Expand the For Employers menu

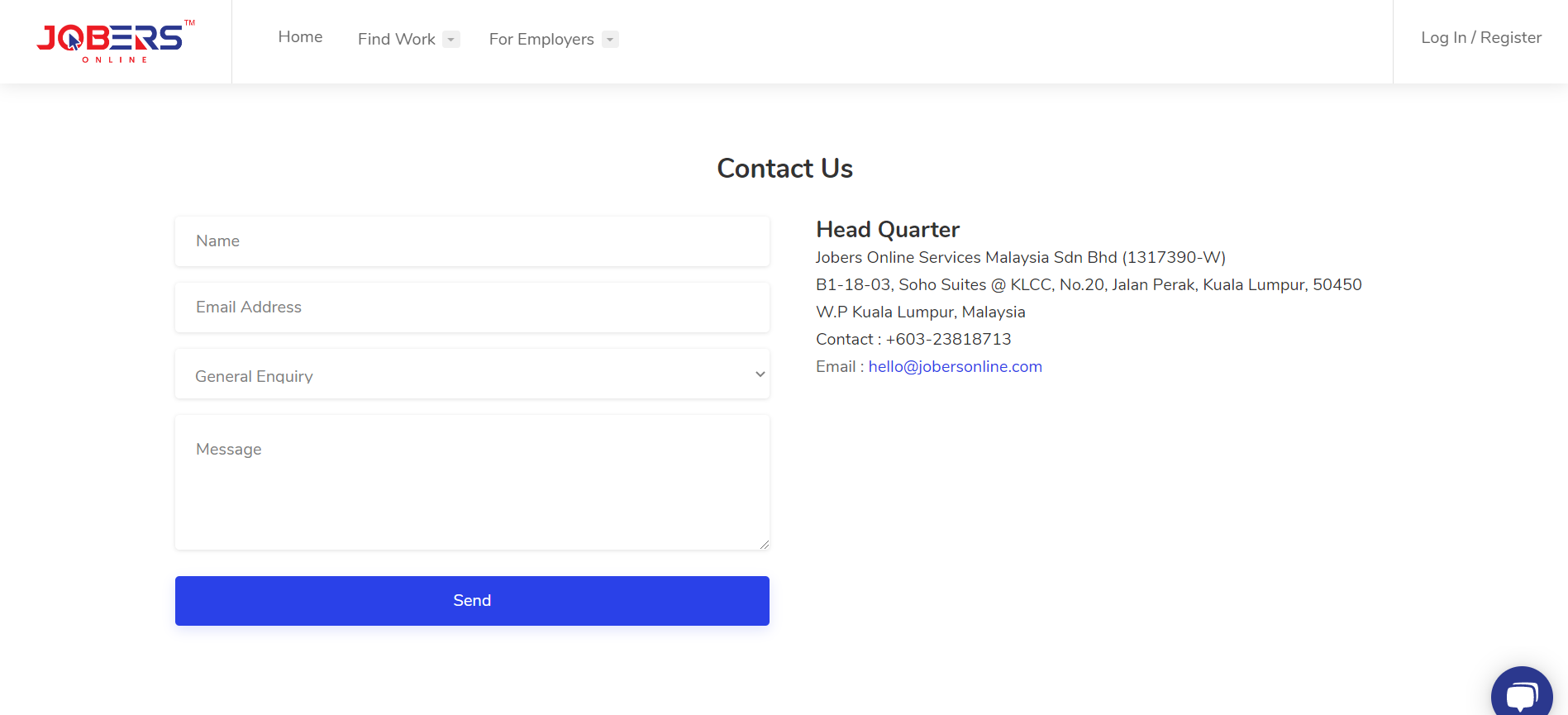pos(541,40)
